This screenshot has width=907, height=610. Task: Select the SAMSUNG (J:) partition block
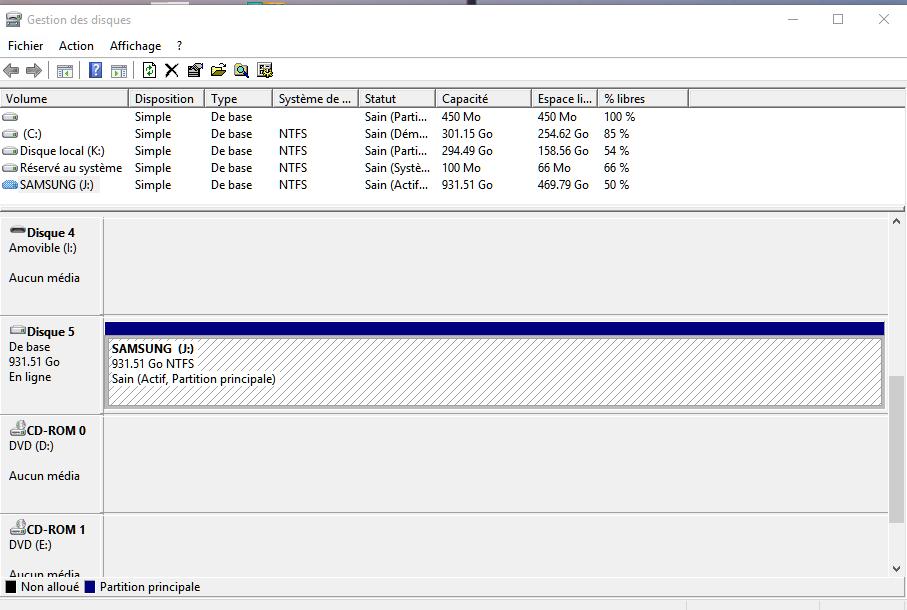494,372
